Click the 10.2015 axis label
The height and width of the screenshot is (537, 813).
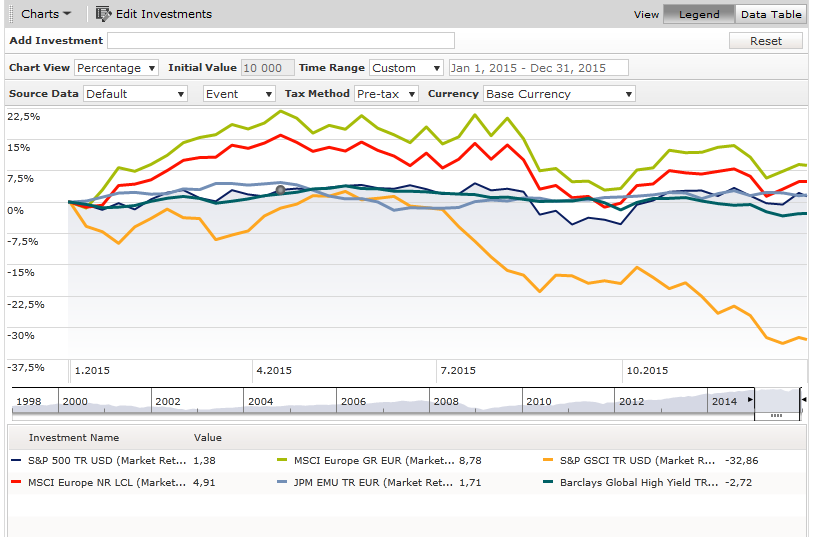point(647,371)
